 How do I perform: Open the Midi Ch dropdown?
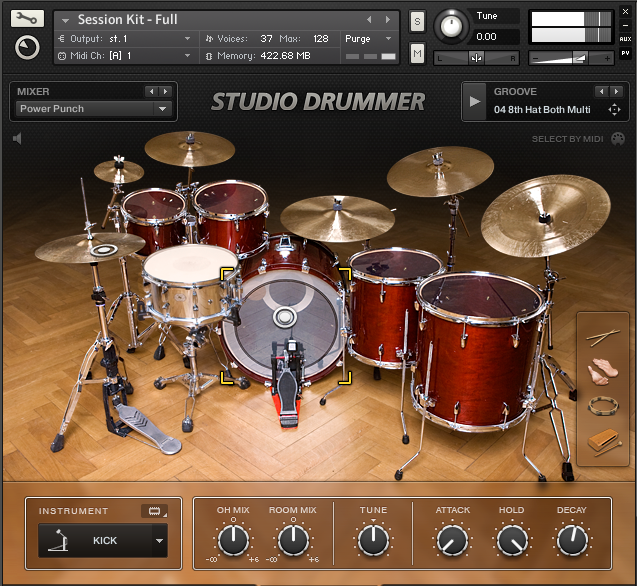(x=188, y=56)
